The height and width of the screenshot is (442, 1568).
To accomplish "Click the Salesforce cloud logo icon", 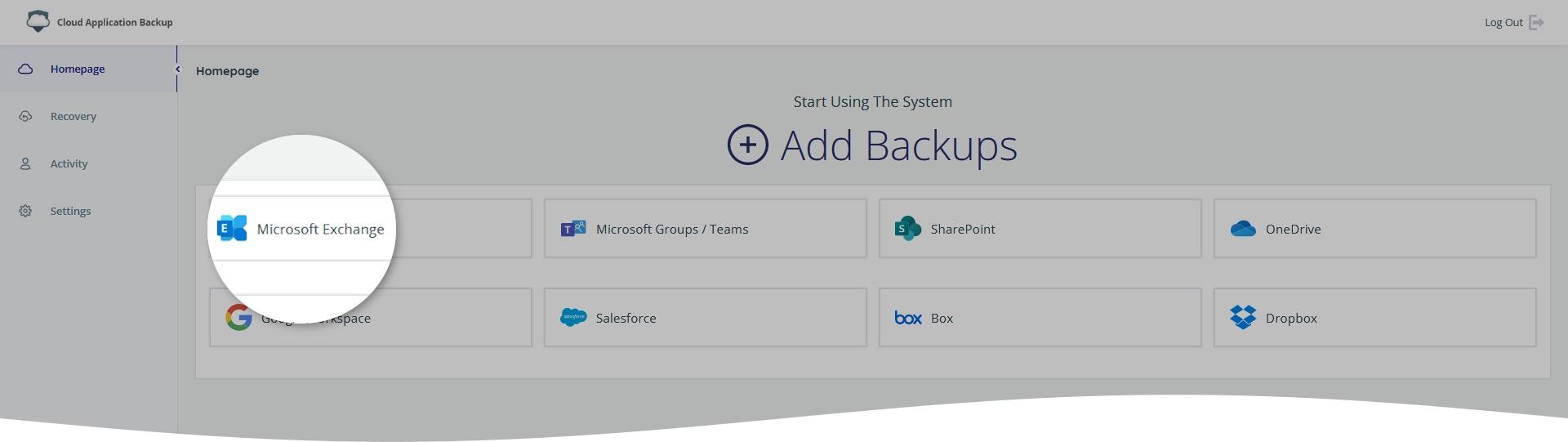I will tap(573, 317).
